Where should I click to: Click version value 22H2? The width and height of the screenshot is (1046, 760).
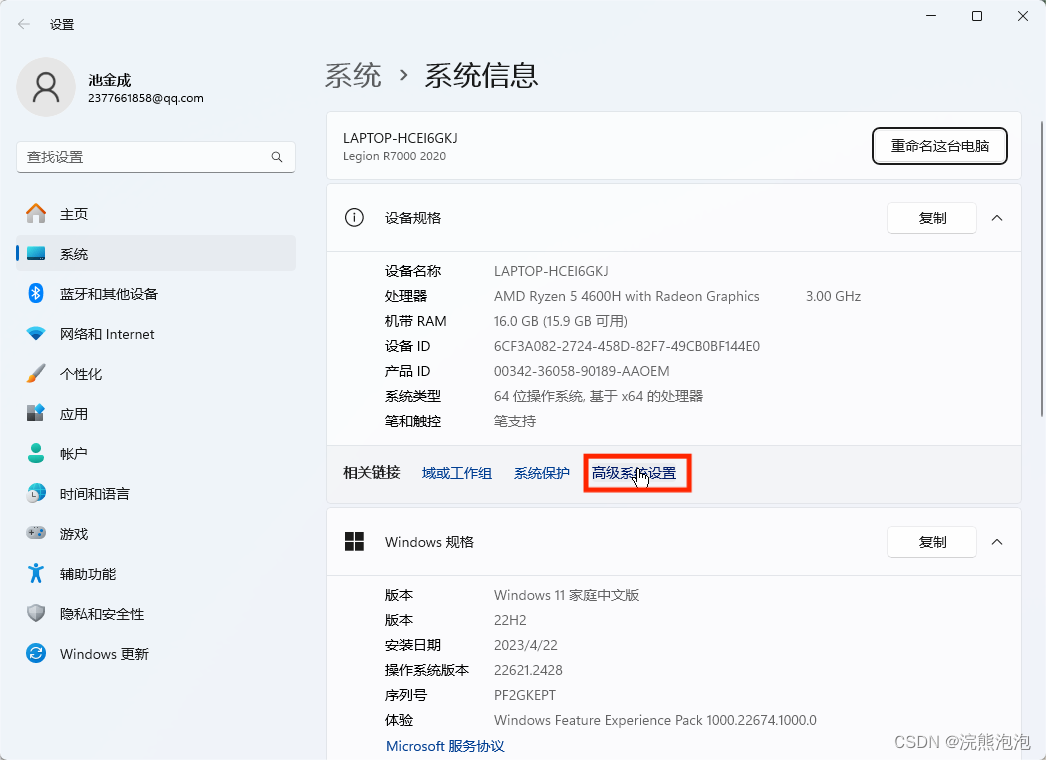[510, 620]
